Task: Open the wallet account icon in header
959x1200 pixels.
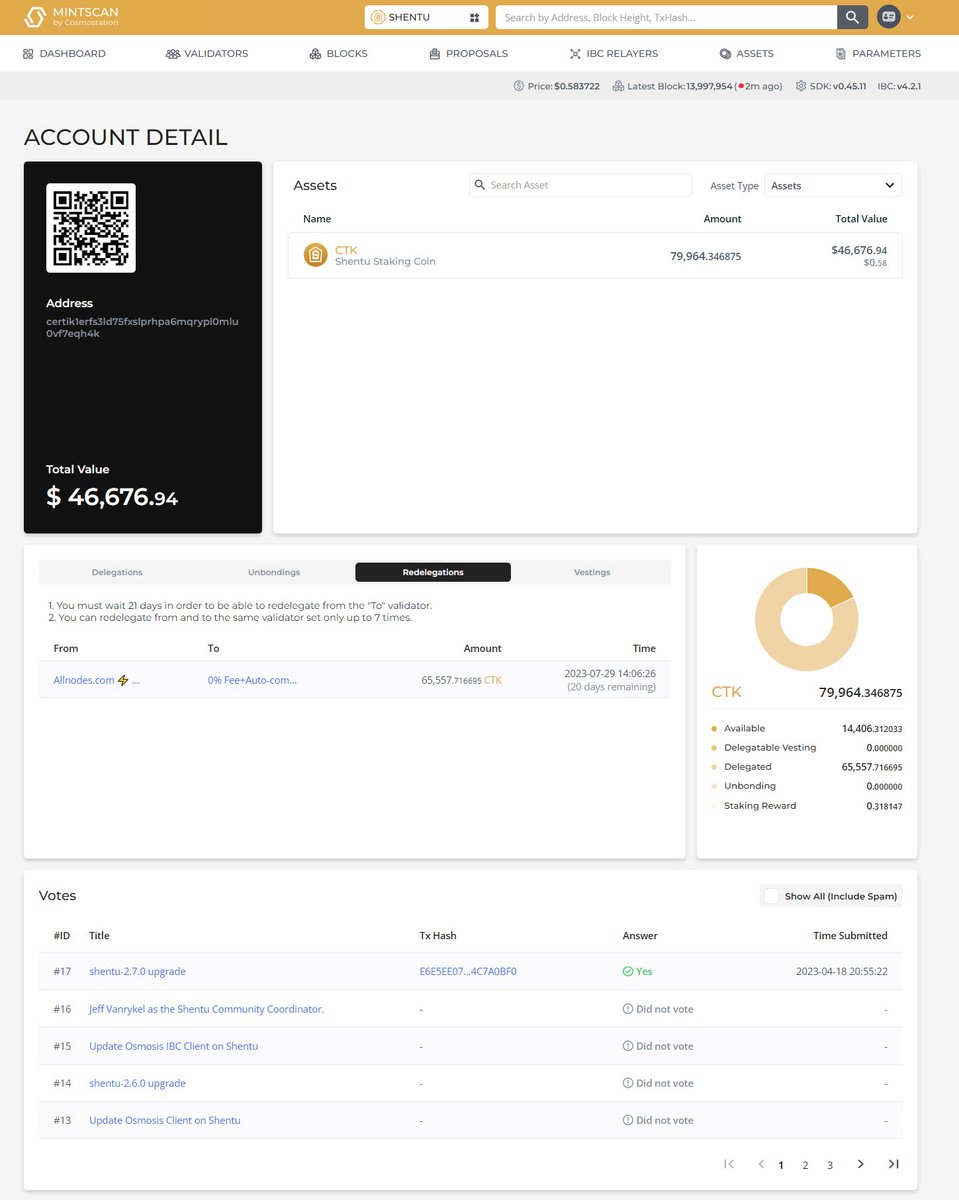Action: (888, 17)
